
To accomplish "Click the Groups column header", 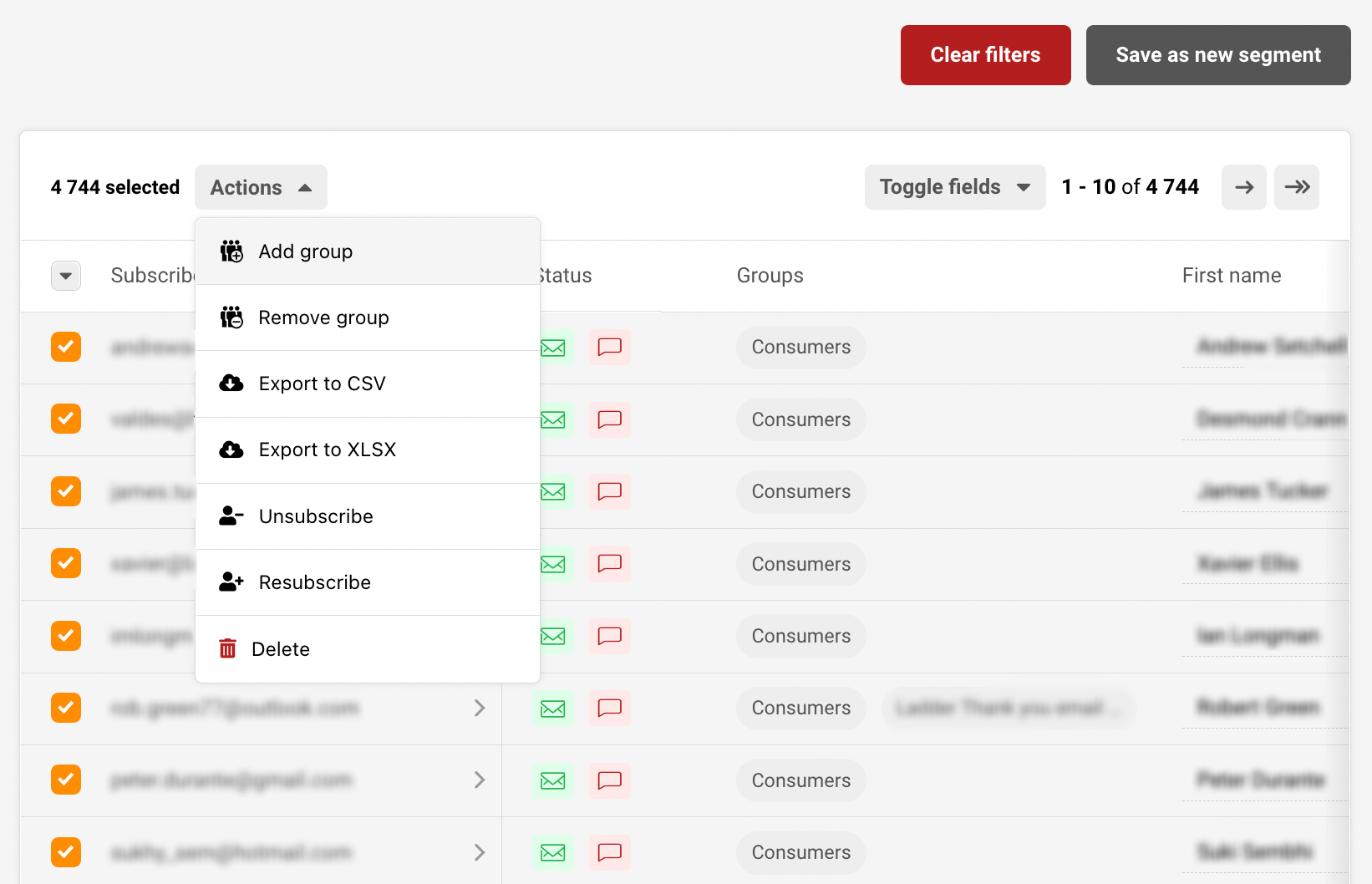I will point(770,276).
